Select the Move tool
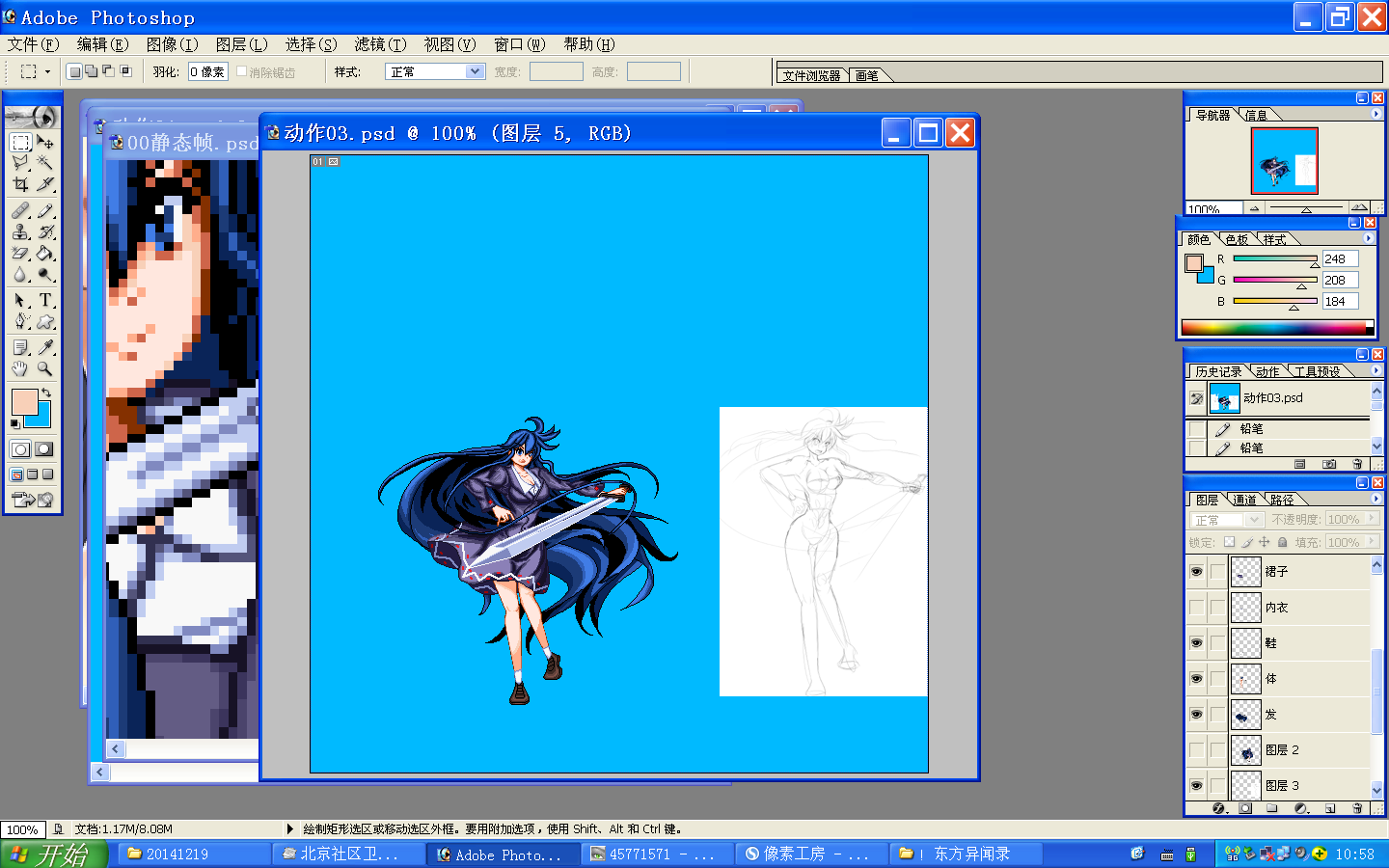Screen dimensions: 1389x868 point(45,142)
